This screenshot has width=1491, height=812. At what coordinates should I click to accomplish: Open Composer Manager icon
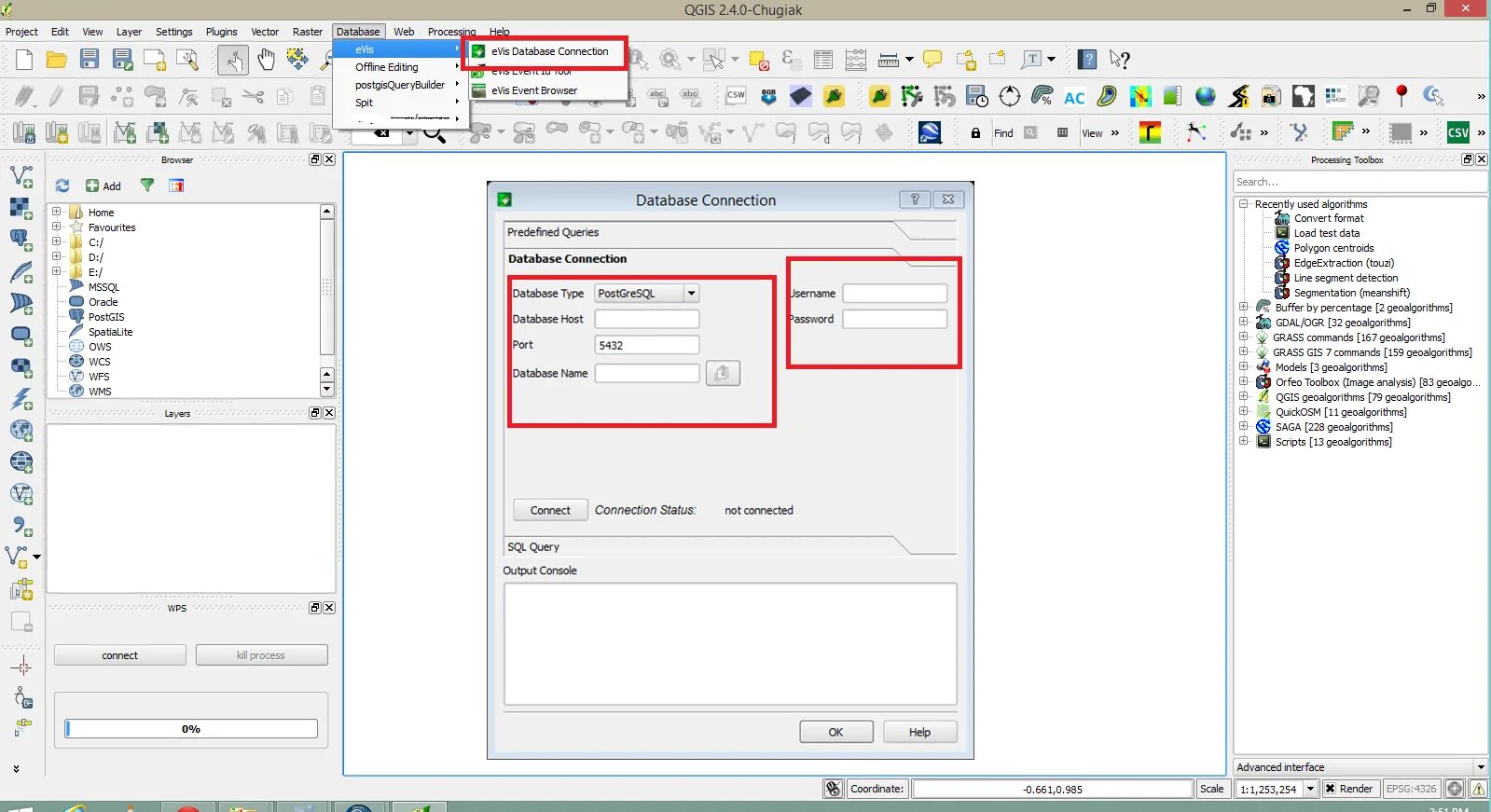click(187, 60)
